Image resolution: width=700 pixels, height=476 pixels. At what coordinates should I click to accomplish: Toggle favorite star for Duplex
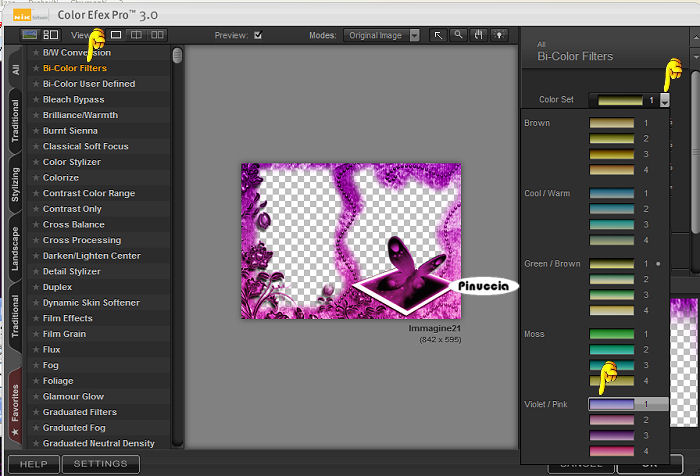pyautogui.click(x=36, y=287)
